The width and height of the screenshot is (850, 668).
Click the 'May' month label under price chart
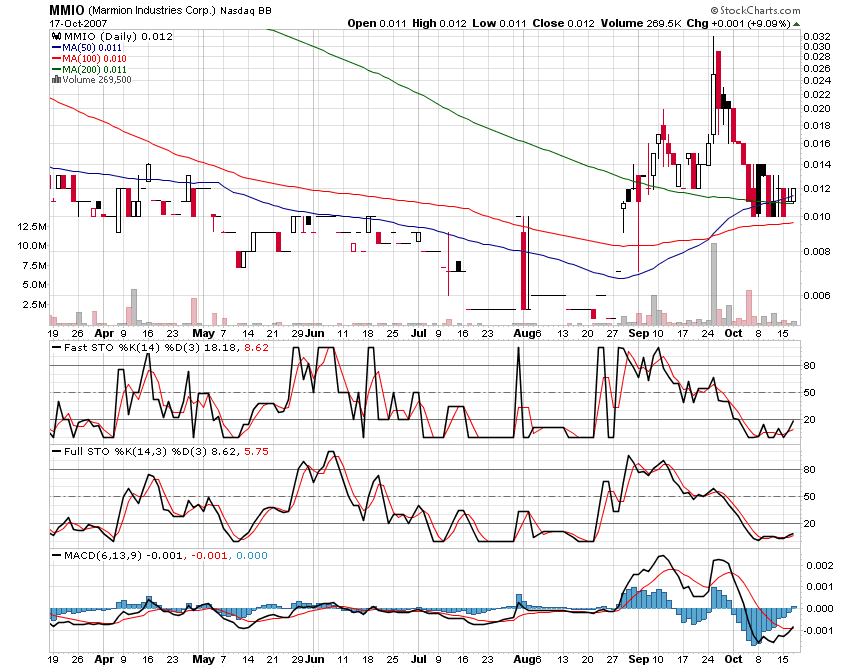coord(204,333)
